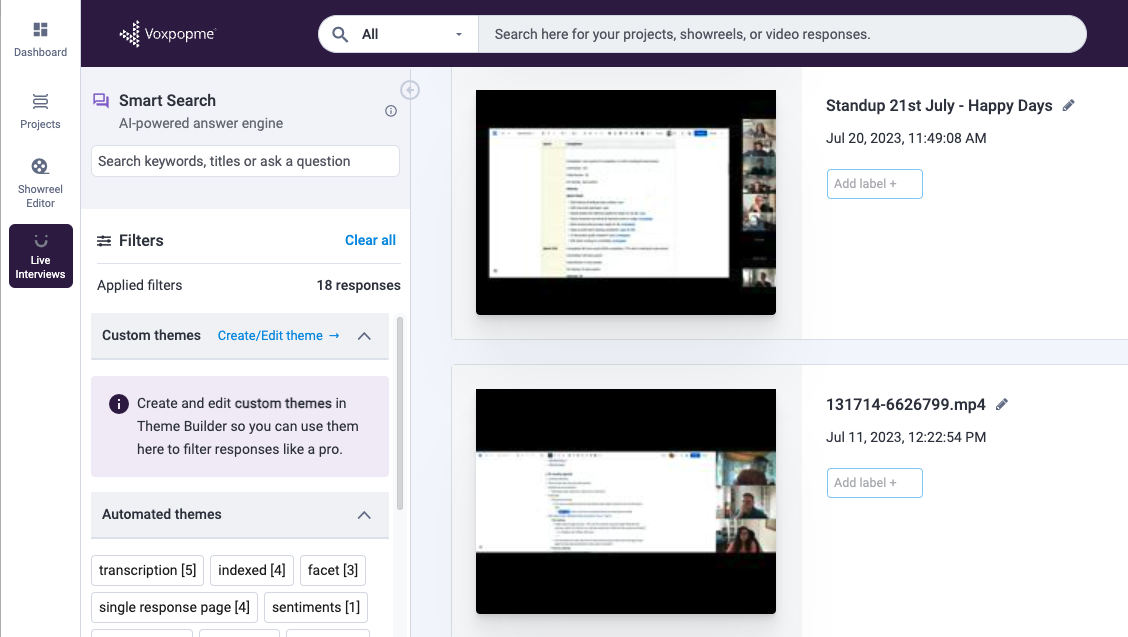Collapse the Custom themes section
Viewport: 1128px width, 637px height.
click(x=364, y=336)
